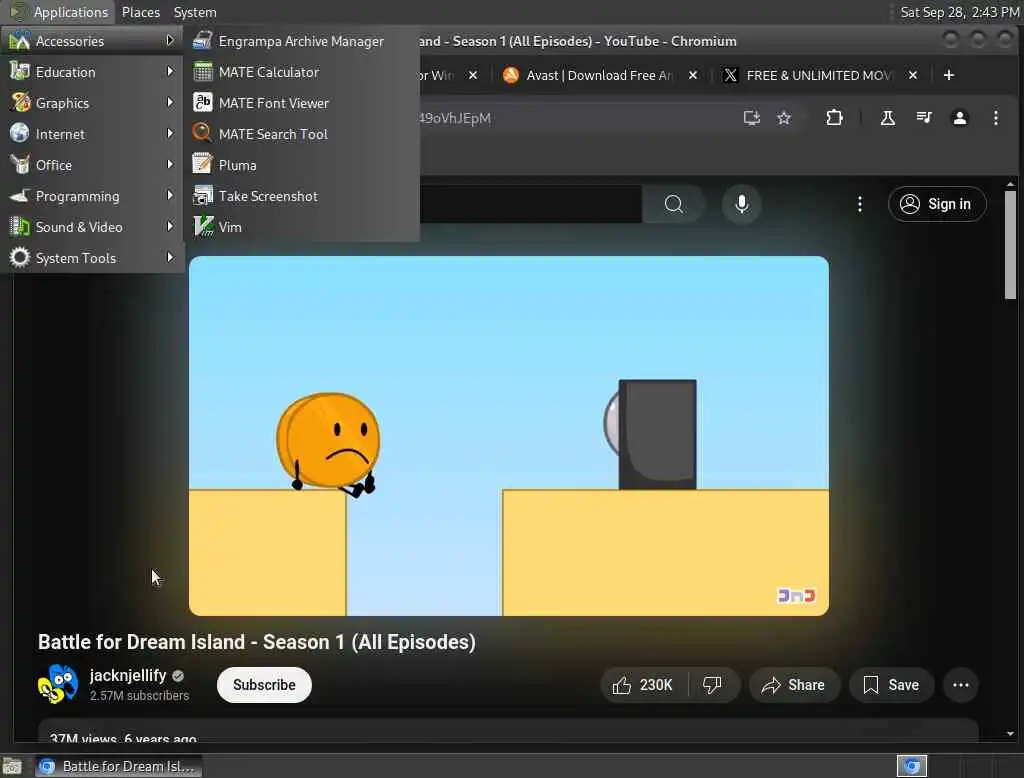Open Vim from Accessories
This screenshot has height=778, width=1024.
[x=301, y=227]
